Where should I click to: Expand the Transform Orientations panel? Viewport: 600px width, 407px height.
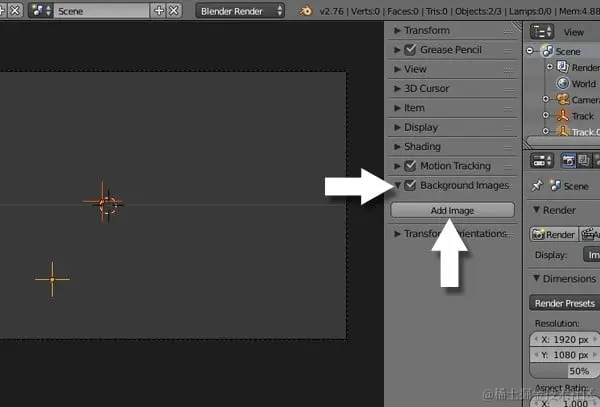(397, 233)
